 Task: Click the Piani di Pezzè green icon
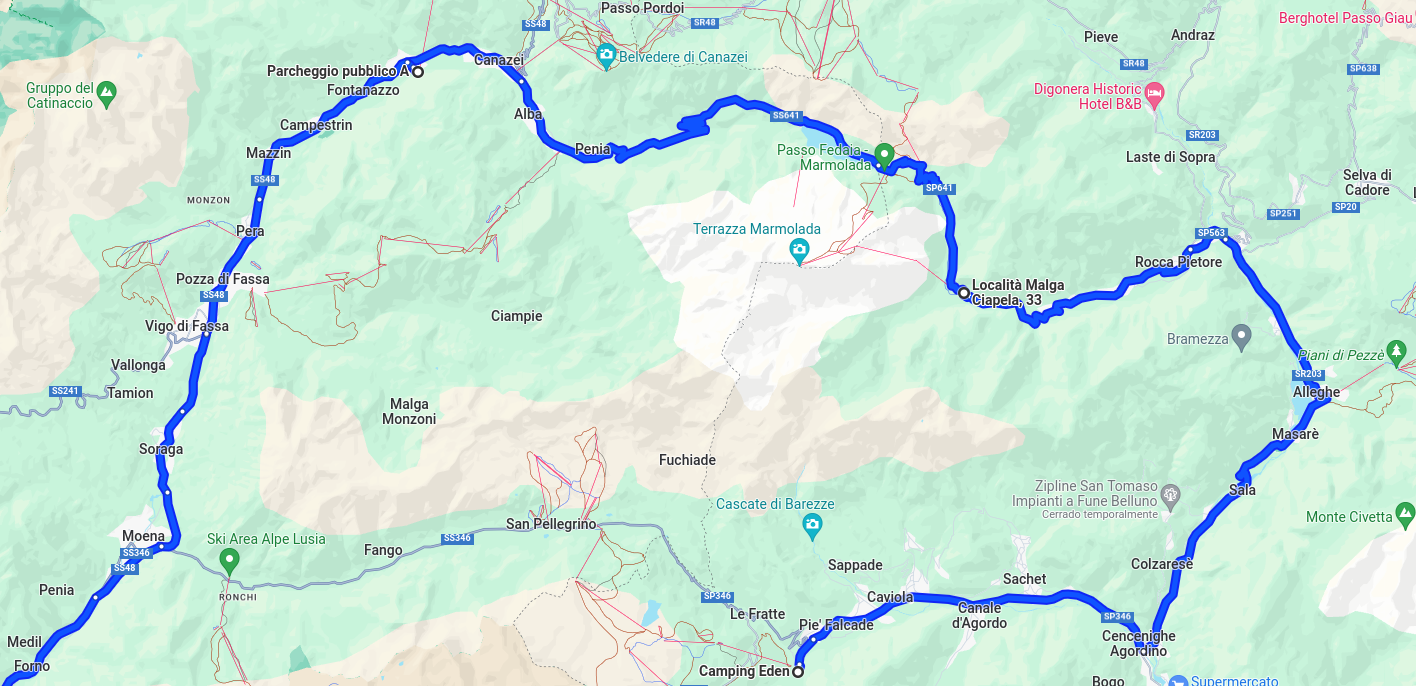[1396, 352]
